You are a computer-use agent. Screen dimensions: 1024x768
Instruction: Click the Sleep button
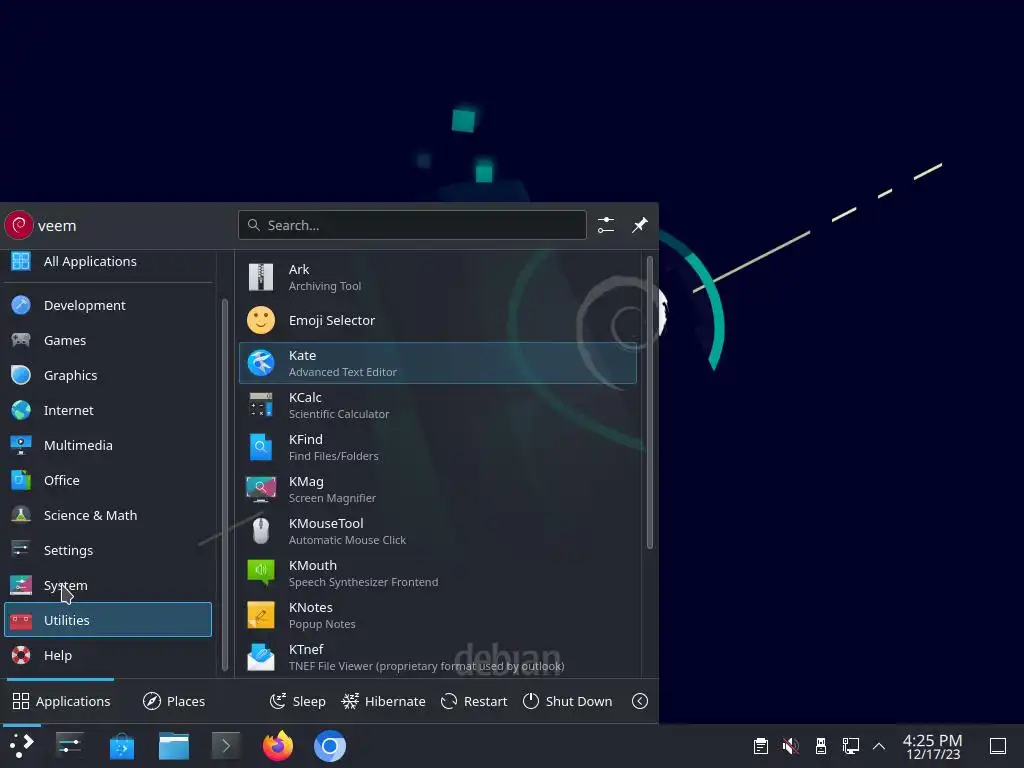click(298, 701)
